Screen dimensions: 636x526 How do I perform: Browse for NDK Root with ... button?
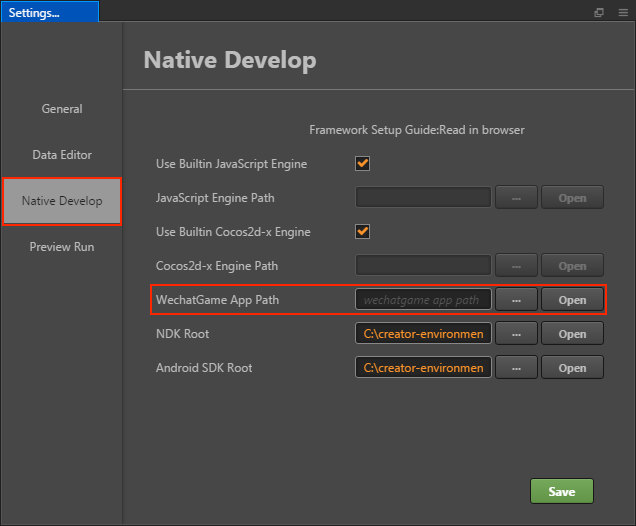pyautogui.click(x=516, y=334)
